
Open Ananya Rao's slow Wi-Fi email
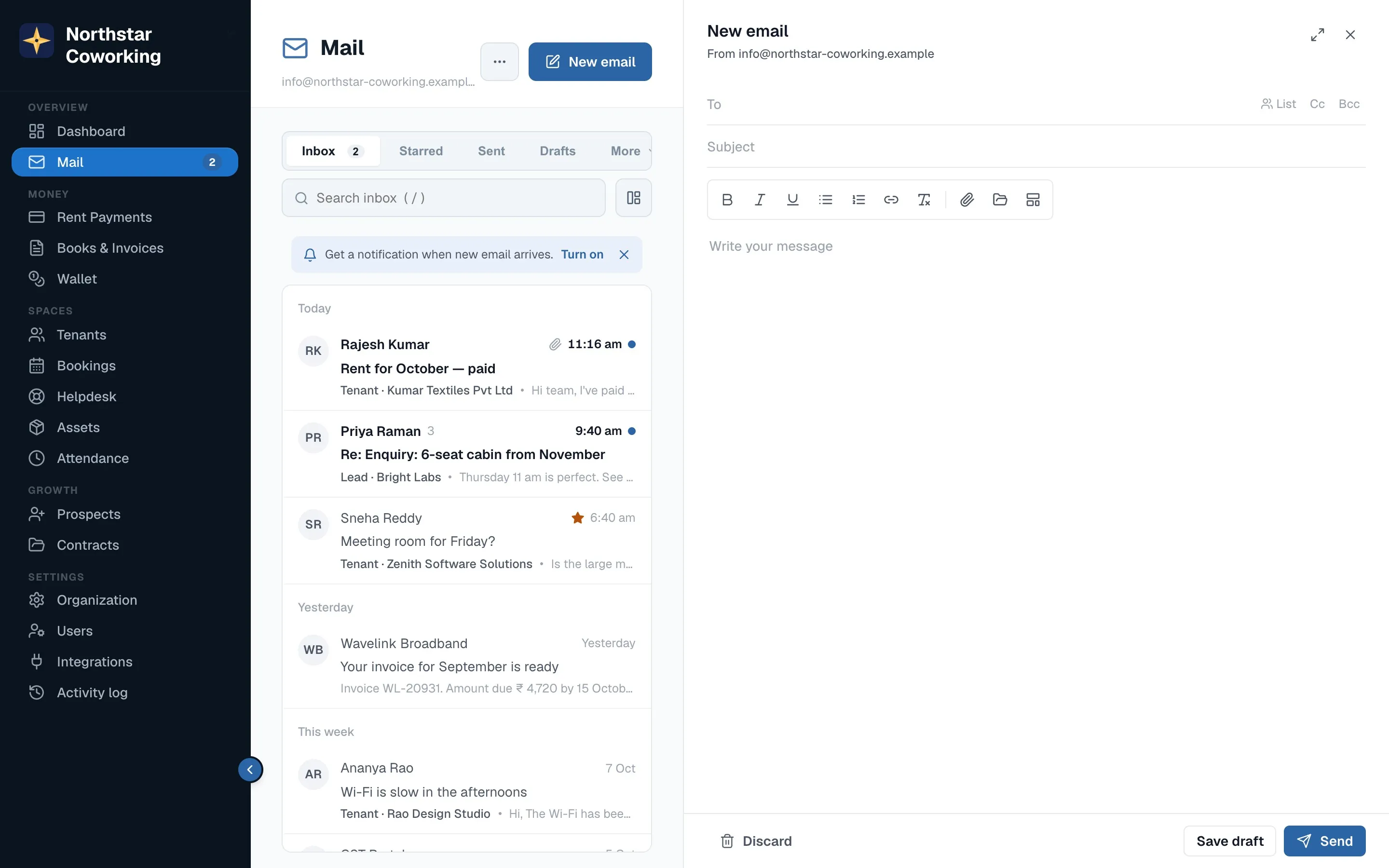[x=467, y=791]
